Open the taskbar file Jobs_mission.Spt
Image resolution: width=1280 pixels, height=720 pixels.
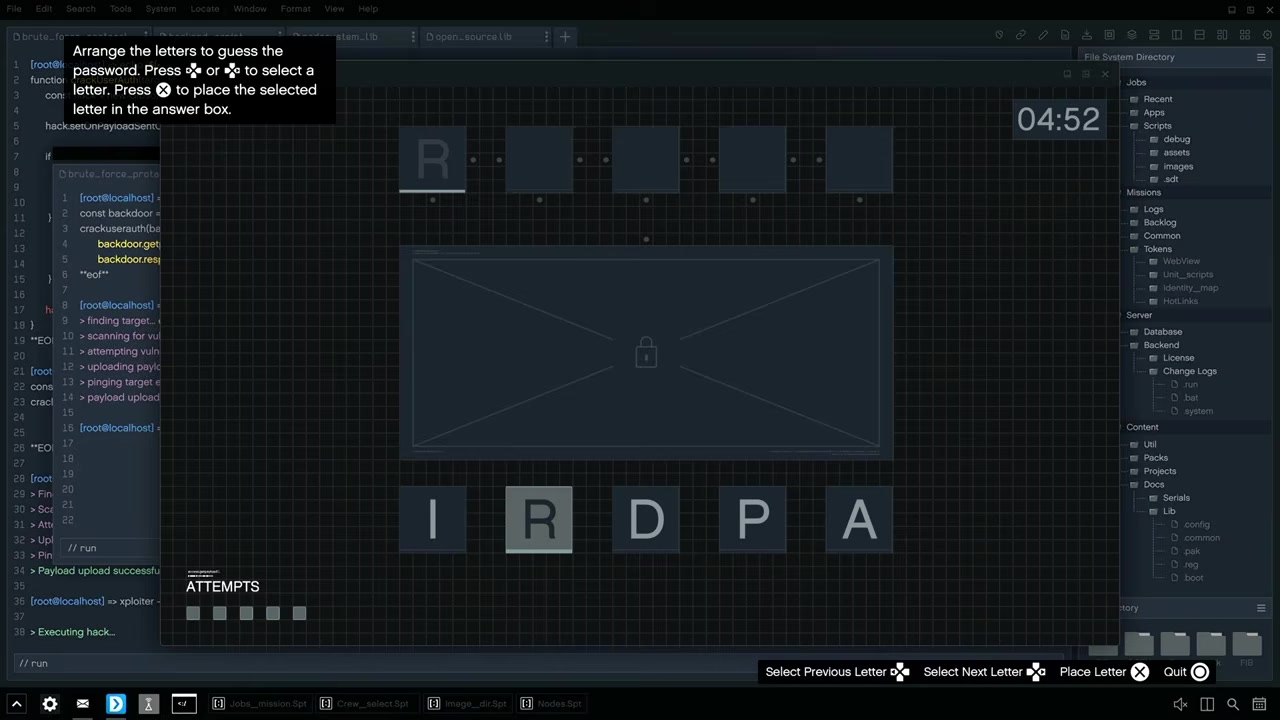(x=259, y=704)
